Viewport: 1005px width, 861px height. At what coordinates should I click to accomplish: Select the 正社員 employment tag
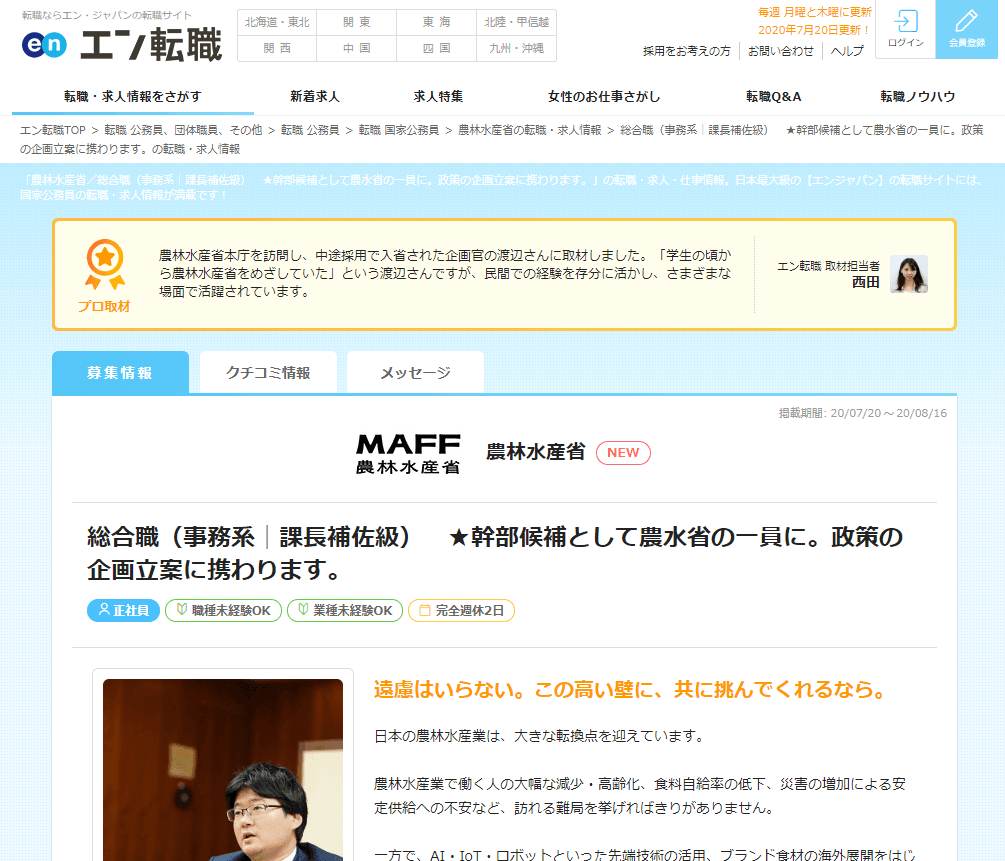click(x=123, y=610)
